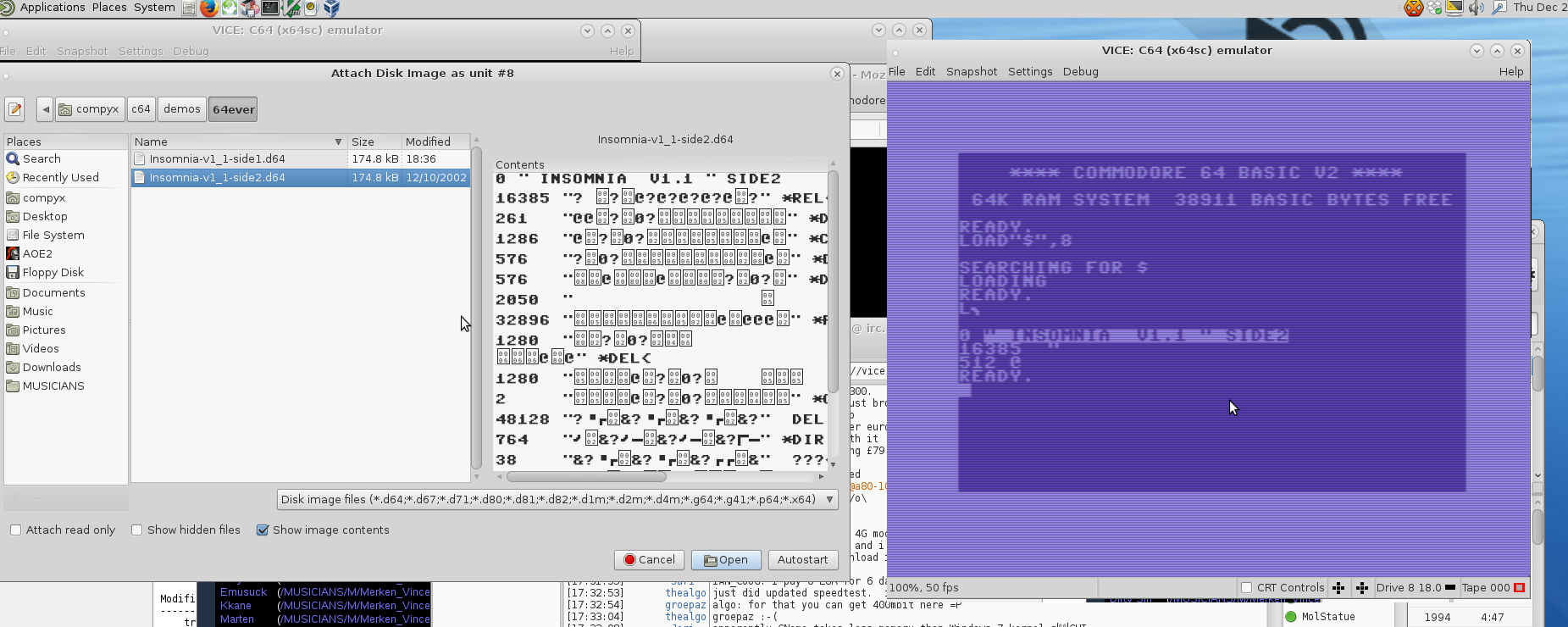This screenshot has width=1568, height=627.
Task: Click the Drive 8 LED indicator
Action: click(x=1450, y=587)
